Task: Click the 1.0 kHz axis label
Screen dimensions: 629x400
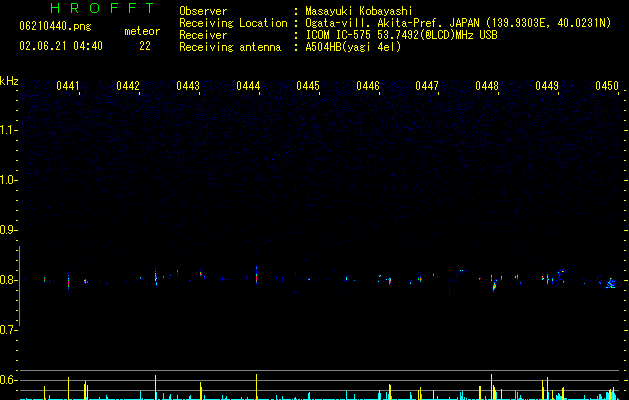Action: [9, 180]
